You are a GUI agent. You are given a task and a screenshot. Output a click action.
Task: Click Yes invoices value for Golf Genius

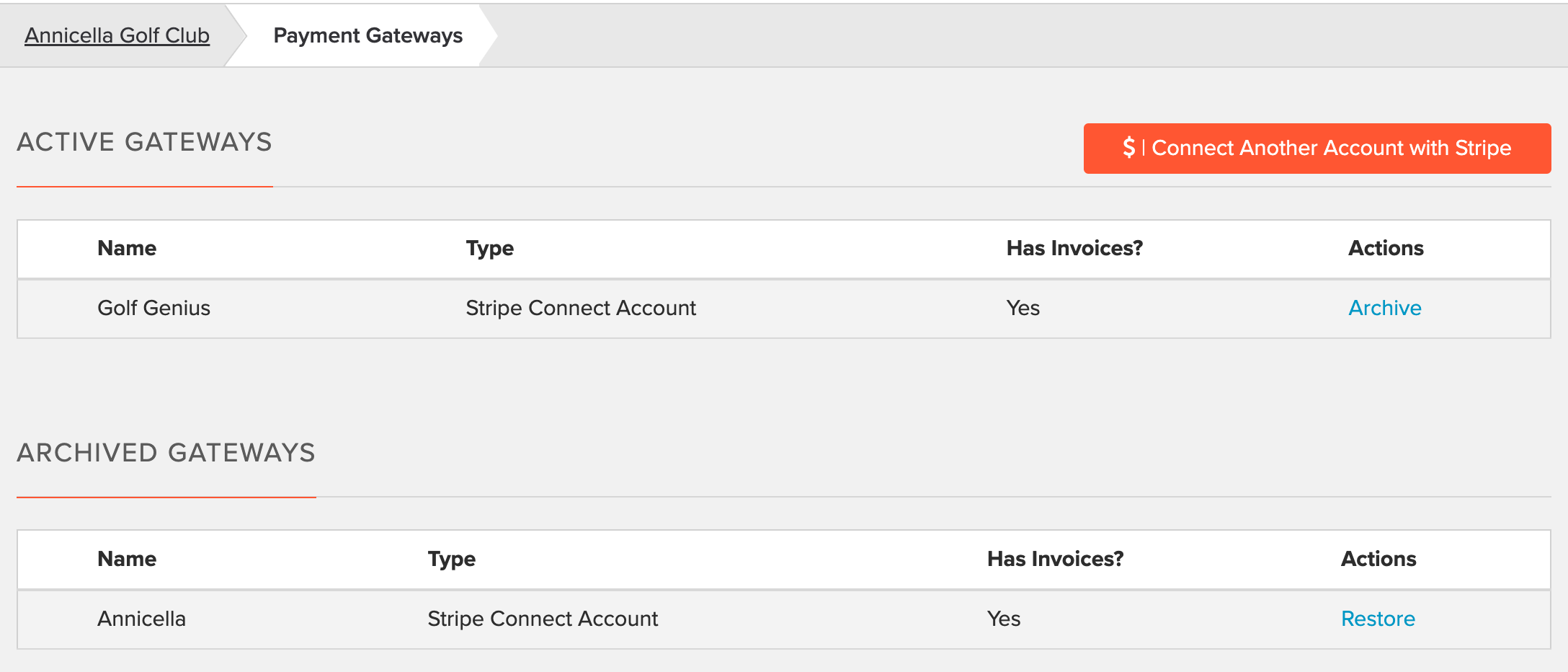tap(1023, 308)
